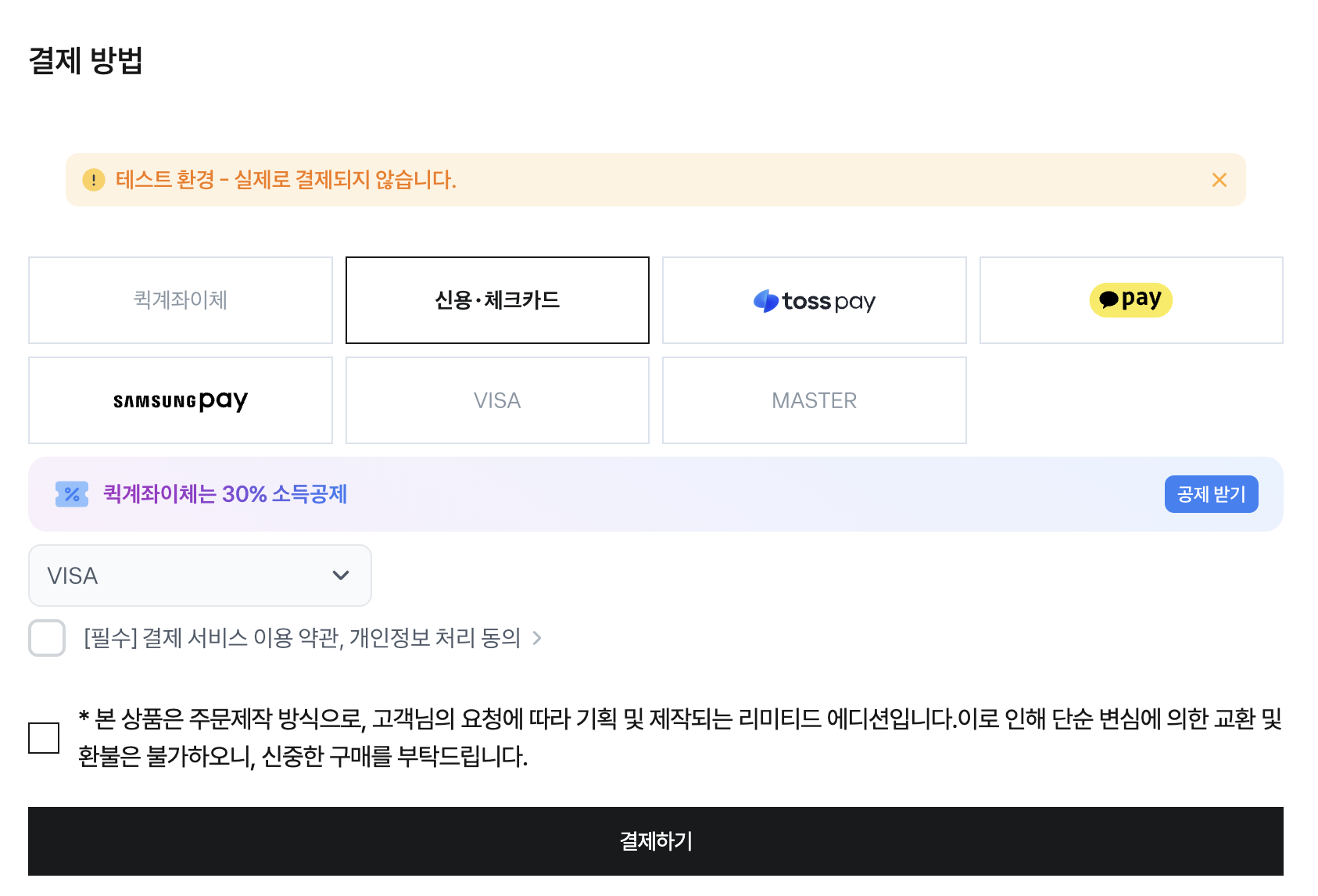The height and width of the screenshot is (896, 1318).
Task: Select 신용·체크카드 payment method
Action: click(497, 300)
